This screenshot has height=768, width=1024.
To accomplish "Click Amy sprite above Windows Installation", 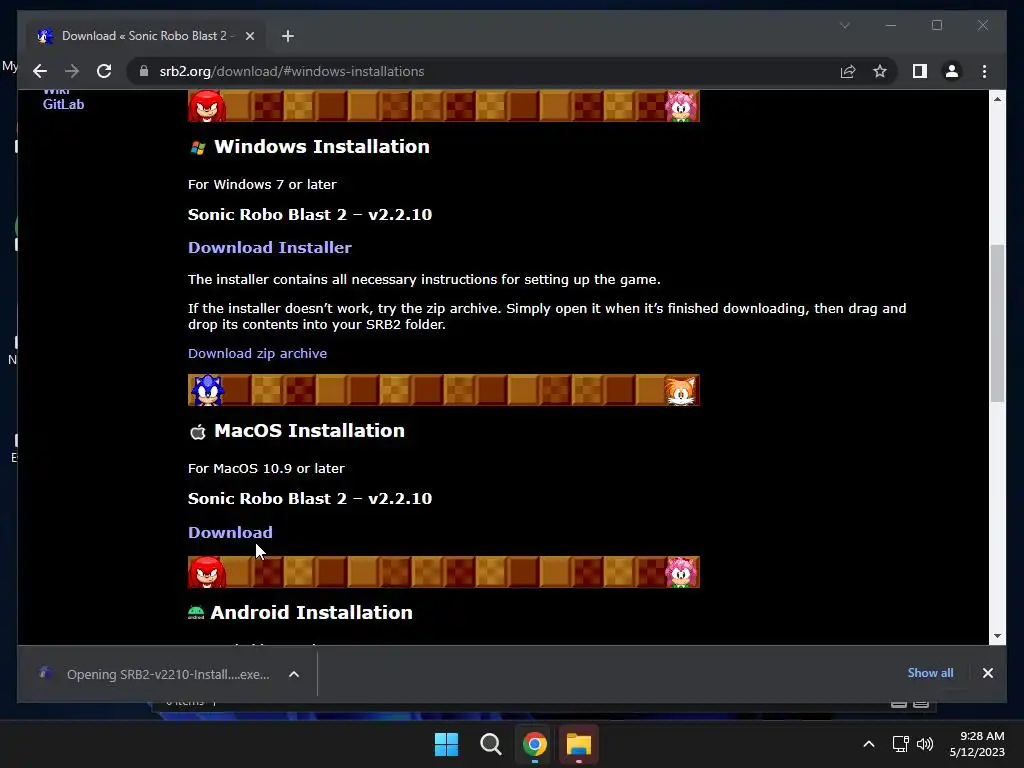I will [x=681, y=106].
